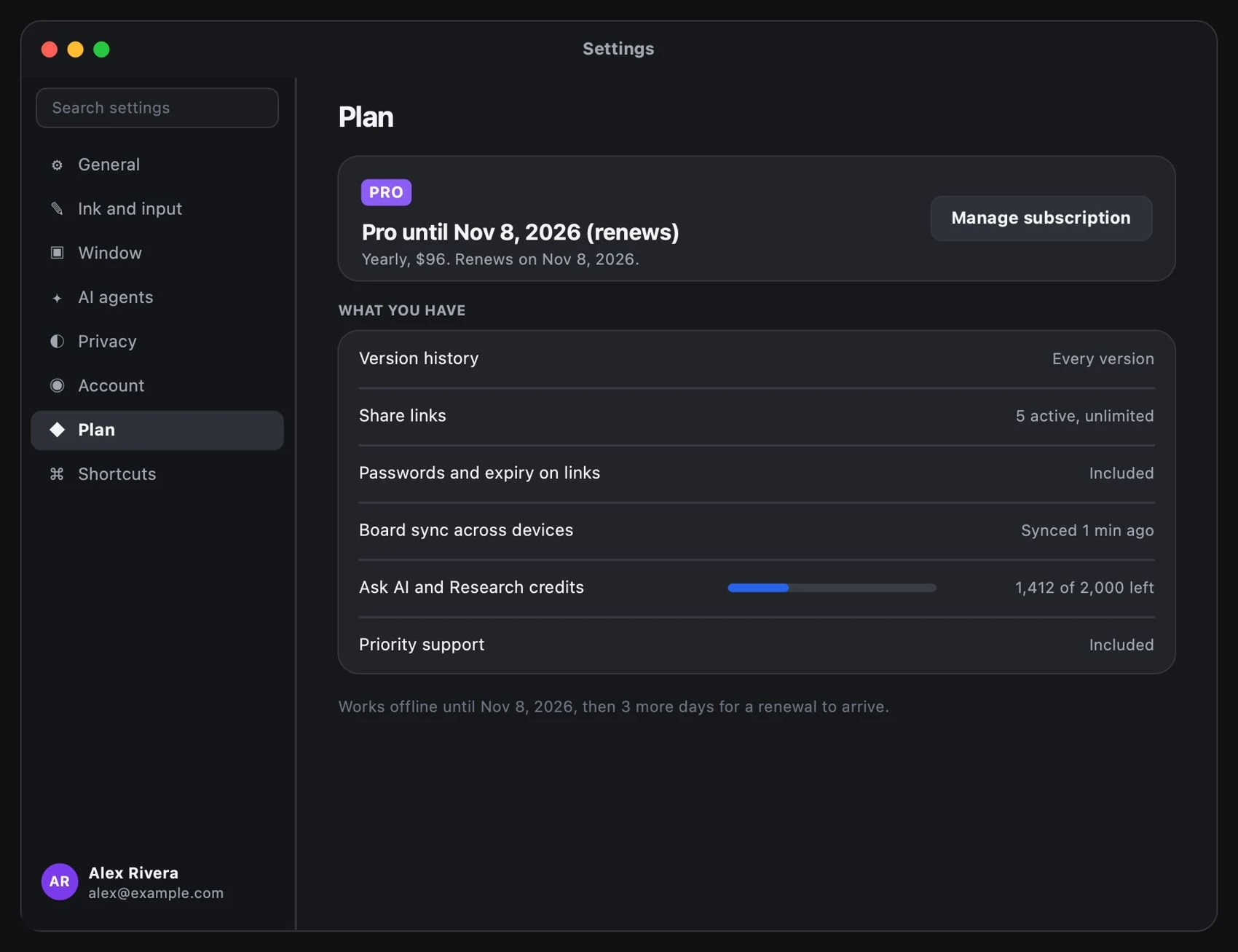Click the diamond icon beside Plan
Viewport: 1238px width, 952px height.
tap(57, 430)
